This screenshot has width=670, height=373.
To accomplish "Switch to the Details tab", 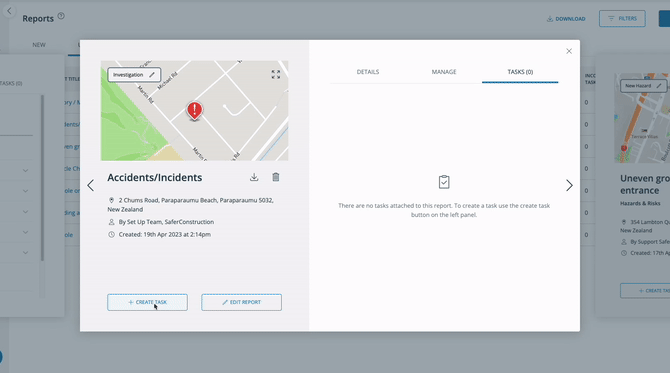I will pos(368,72).
